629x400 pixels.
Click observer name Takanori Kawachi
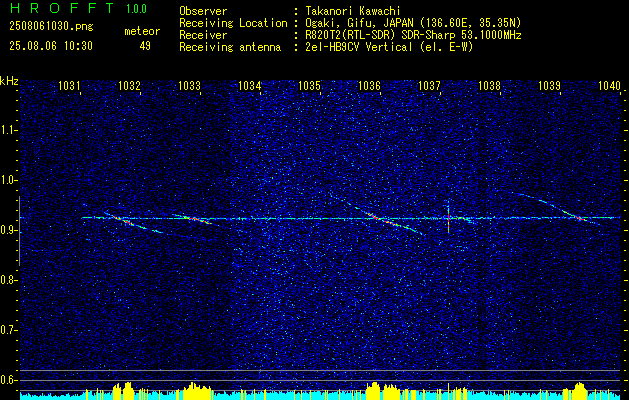point(351,11)
